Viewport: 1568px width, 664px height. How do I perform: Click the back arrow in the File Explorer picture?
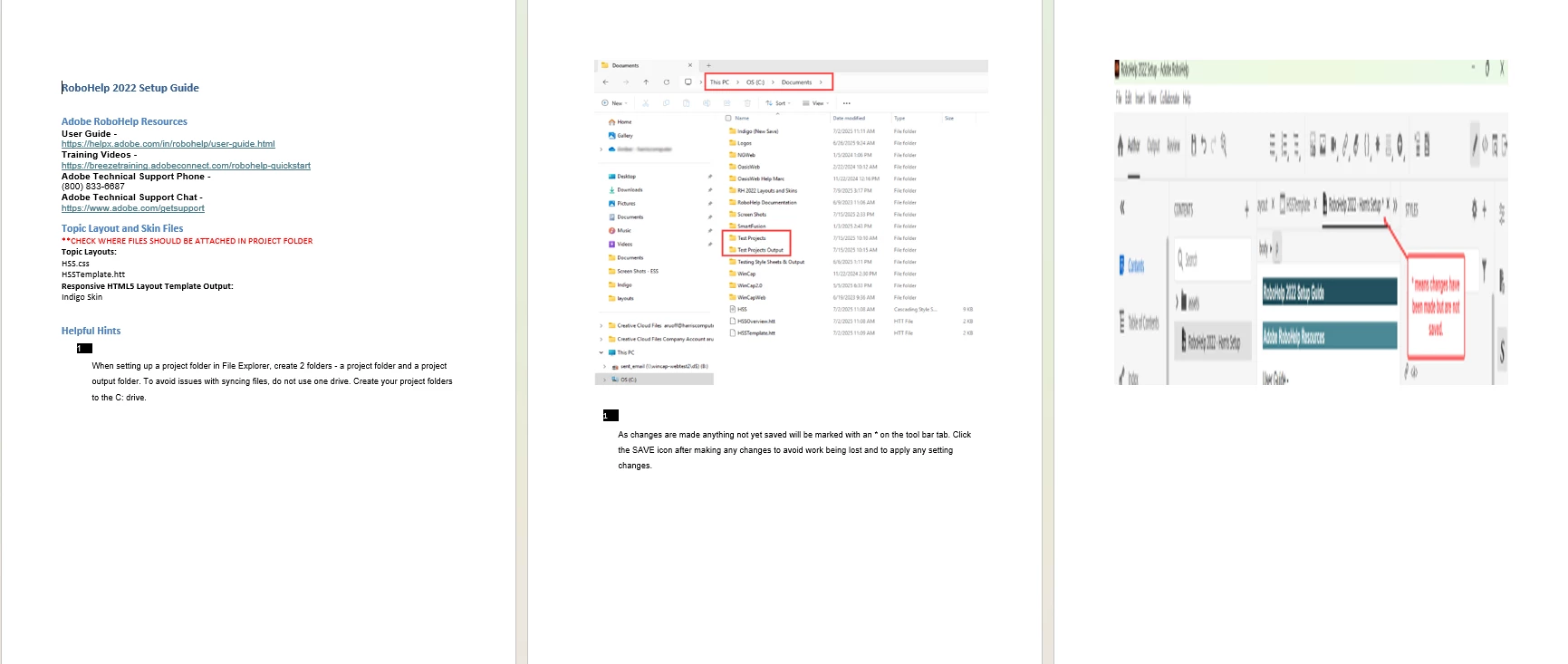(x=605, y=82)
